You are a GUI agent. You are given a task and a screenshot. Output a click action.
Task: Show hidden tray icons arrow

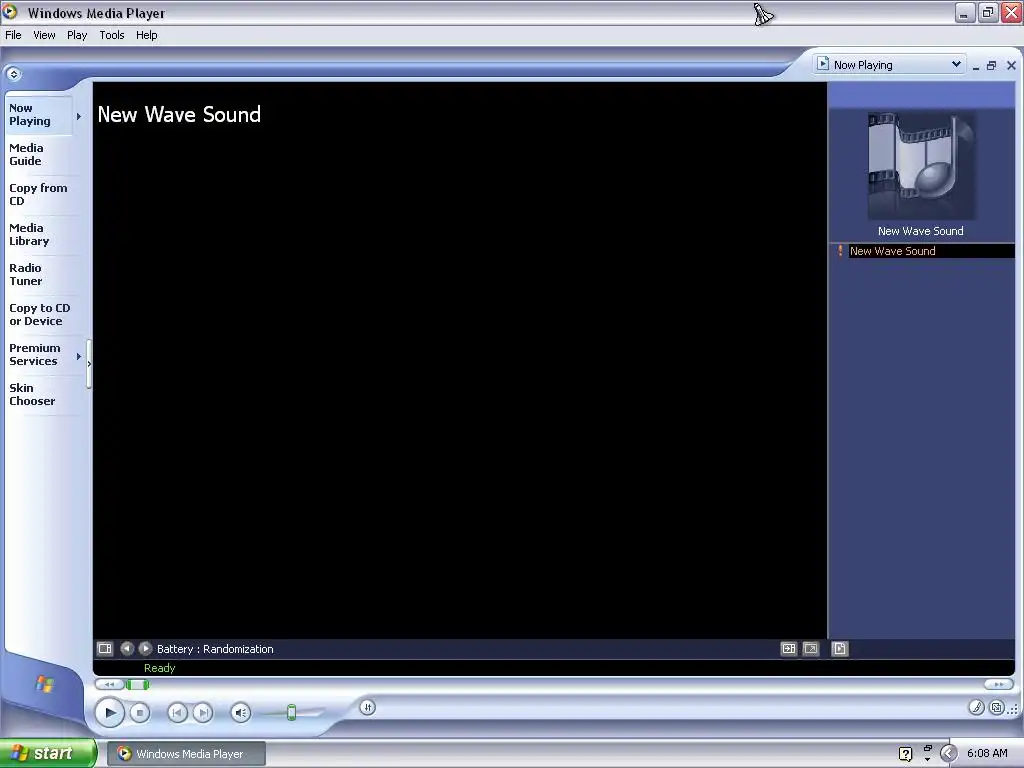click(x=949, y=754)
